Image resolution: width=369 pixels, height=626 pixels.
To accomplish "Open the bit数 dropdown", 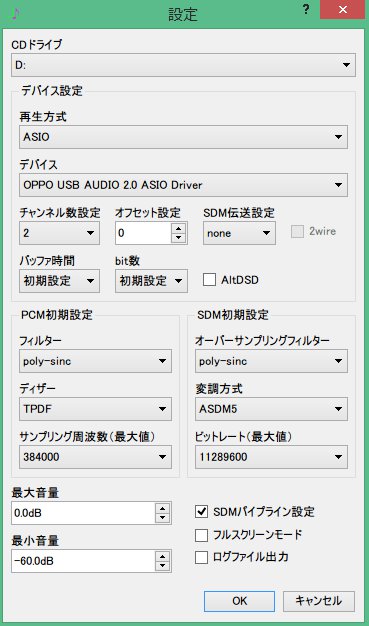I will tap(151, 281).
